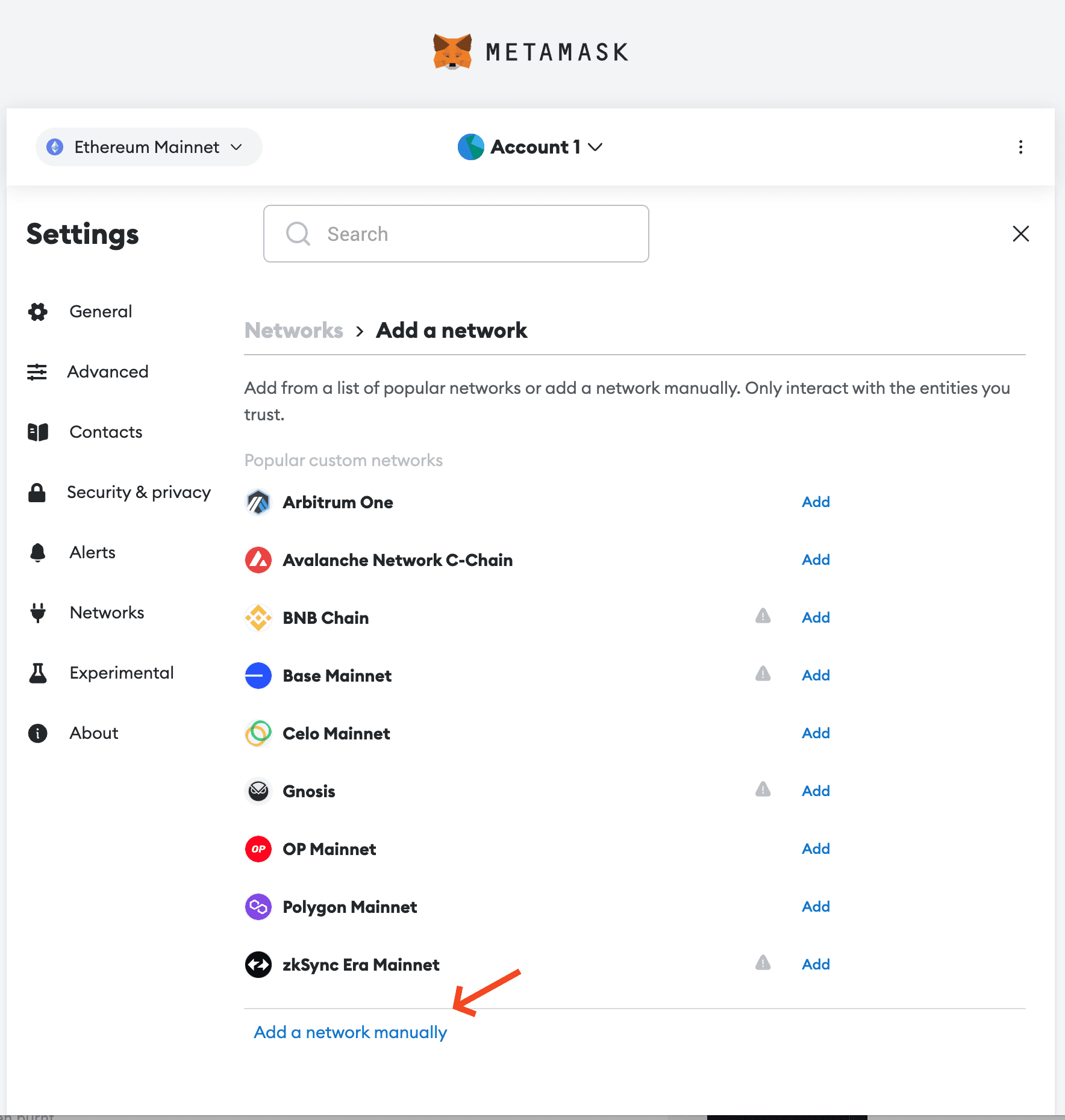1065x1120 pixels.
Task: Open the General settings section
Action: click(x=101, y=312)
